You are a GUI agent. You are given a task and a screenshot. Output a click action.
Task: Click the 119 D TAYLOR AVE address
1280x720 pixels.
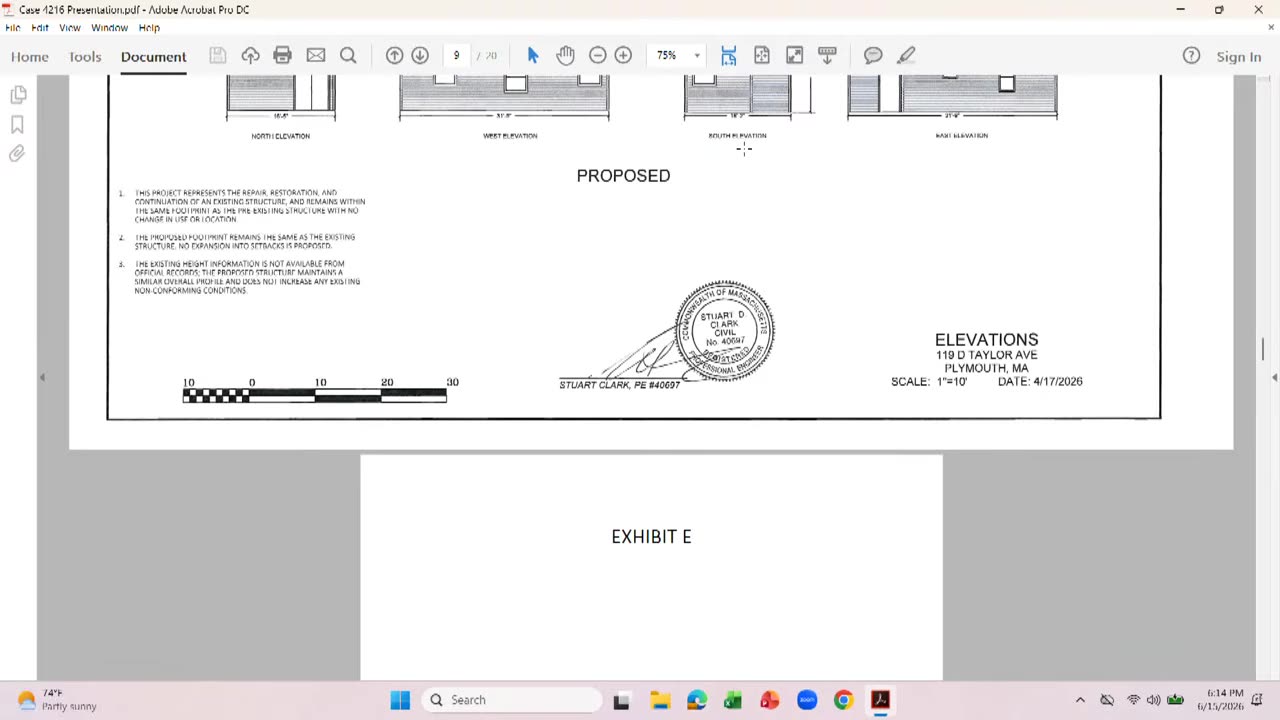(986, 355)
